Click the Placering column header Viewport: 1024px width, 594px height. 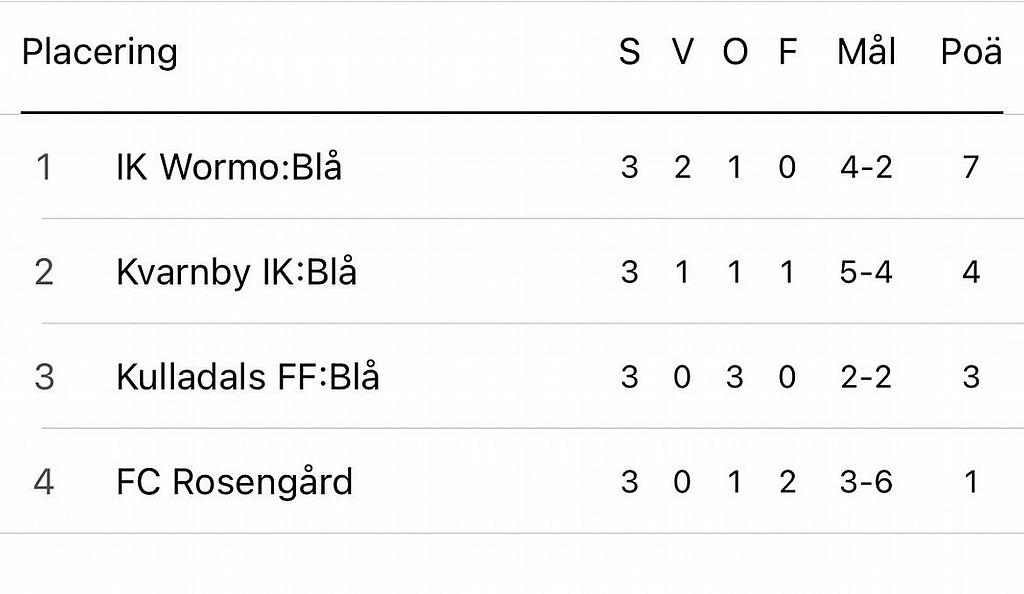(100, 52)
